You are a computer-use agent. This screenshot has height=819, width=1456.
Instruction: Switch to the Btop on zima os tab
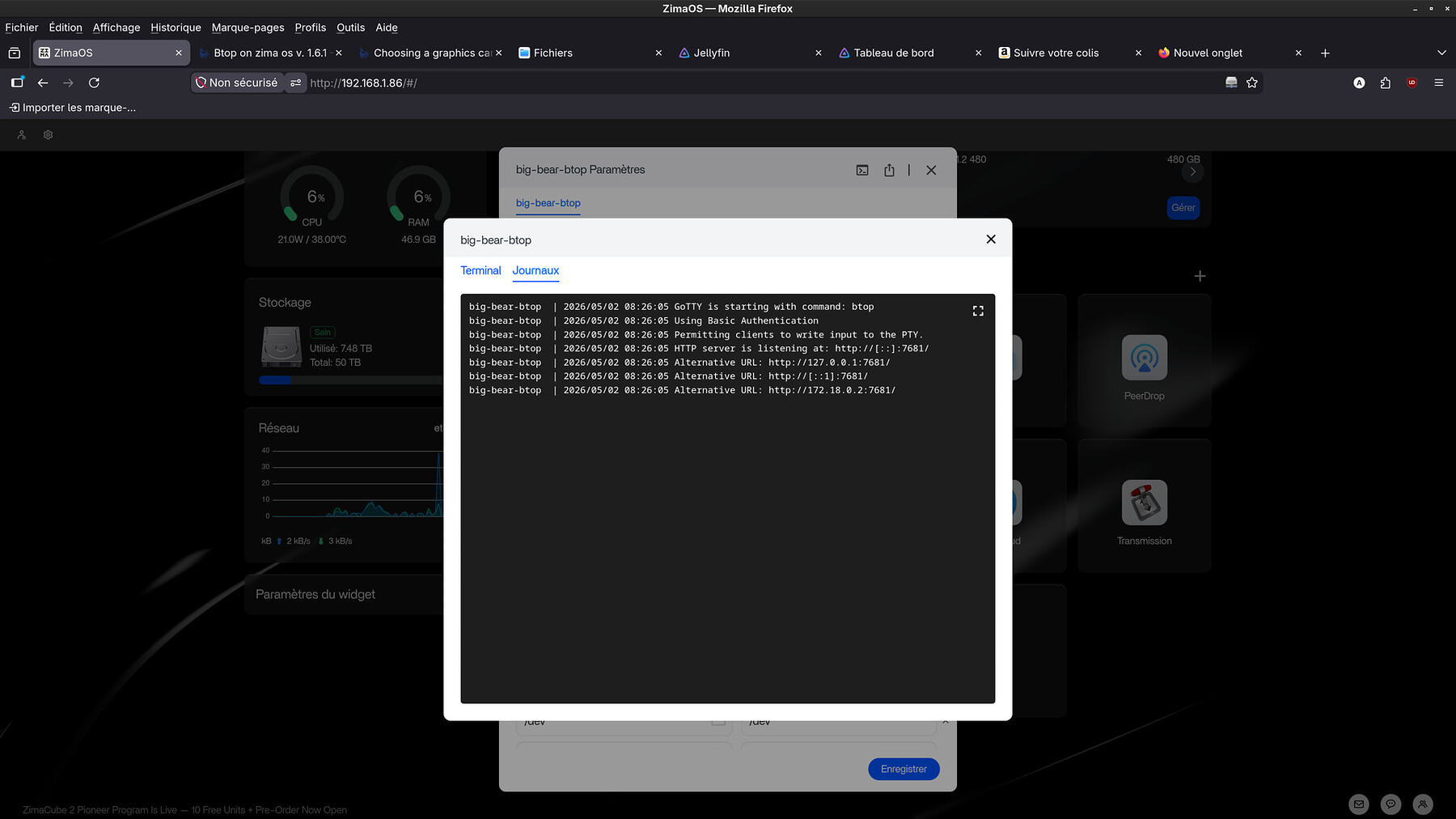pyautogui.click(x=270, y=53)
